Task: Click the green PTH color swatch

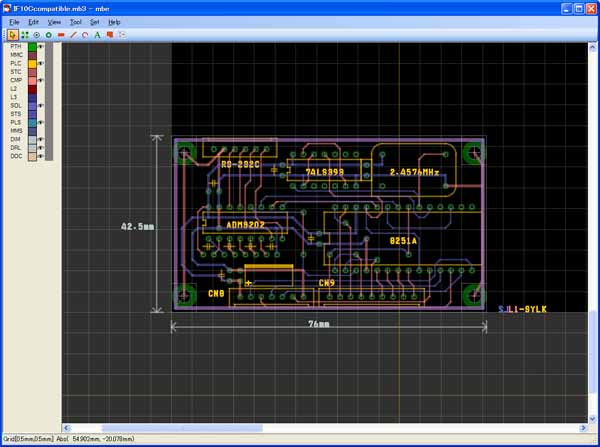Action: coord(33,47)
